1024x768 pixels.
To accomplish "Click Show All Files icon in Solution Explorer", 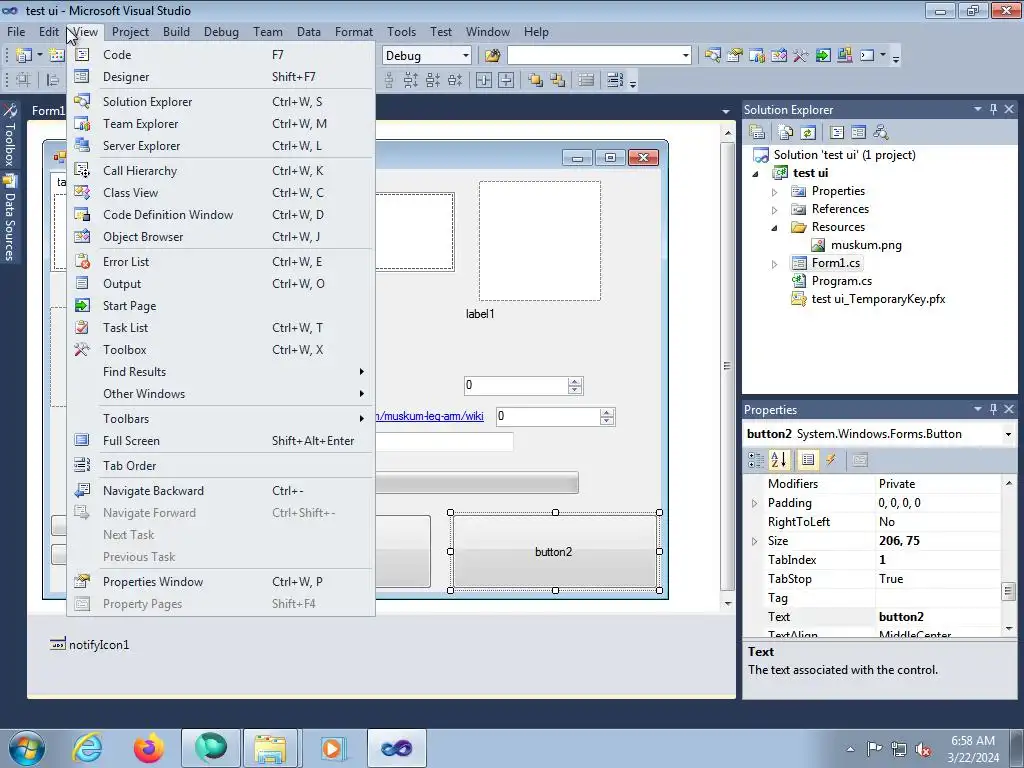I will 786,133.
